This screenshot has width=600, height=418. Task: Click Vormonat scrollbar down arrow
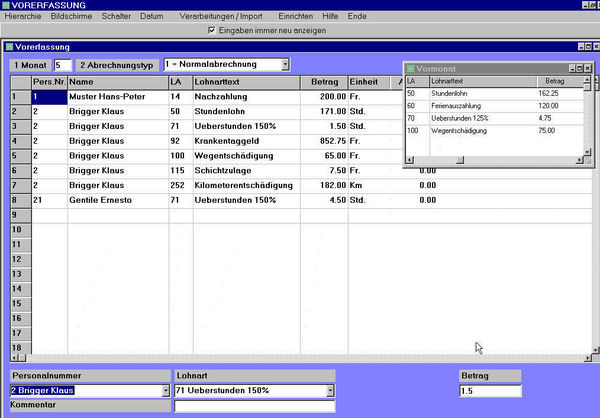(587, 152)
